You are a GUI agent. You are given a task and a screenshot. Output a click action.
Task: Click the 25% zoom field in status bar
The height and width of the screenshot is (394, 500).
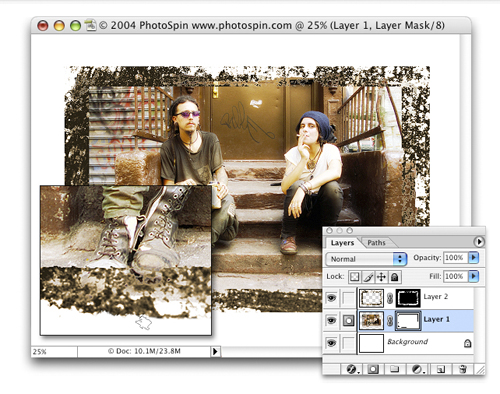pos(54,351)
